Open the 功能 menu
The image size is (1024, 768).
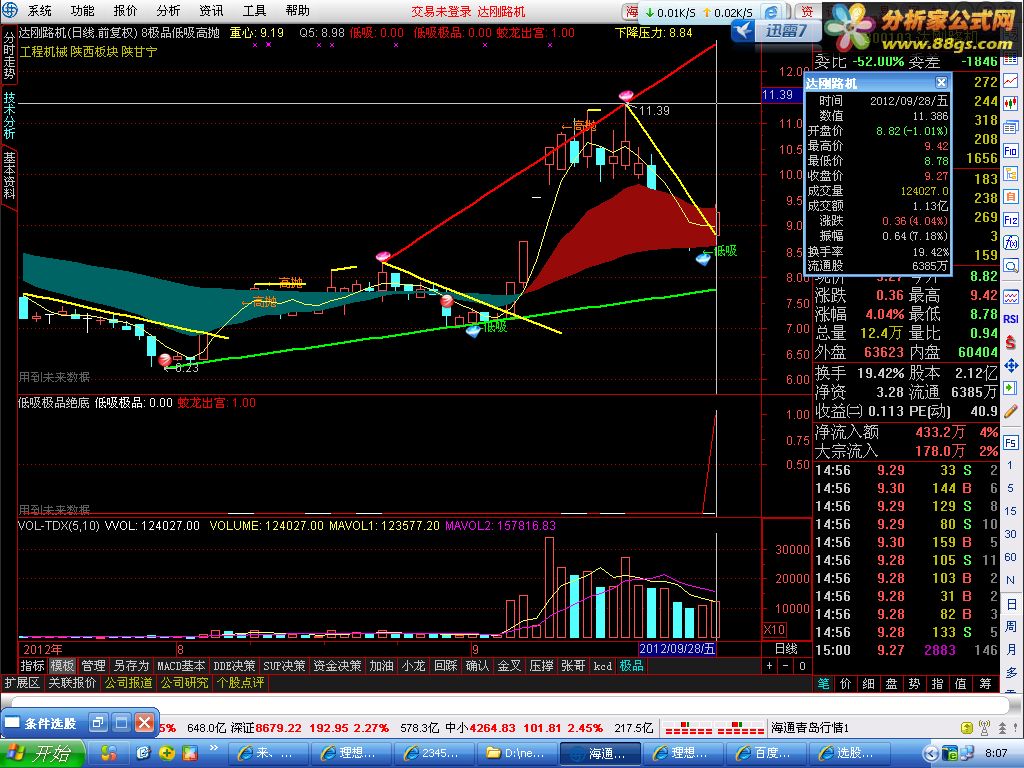[82, 10]
